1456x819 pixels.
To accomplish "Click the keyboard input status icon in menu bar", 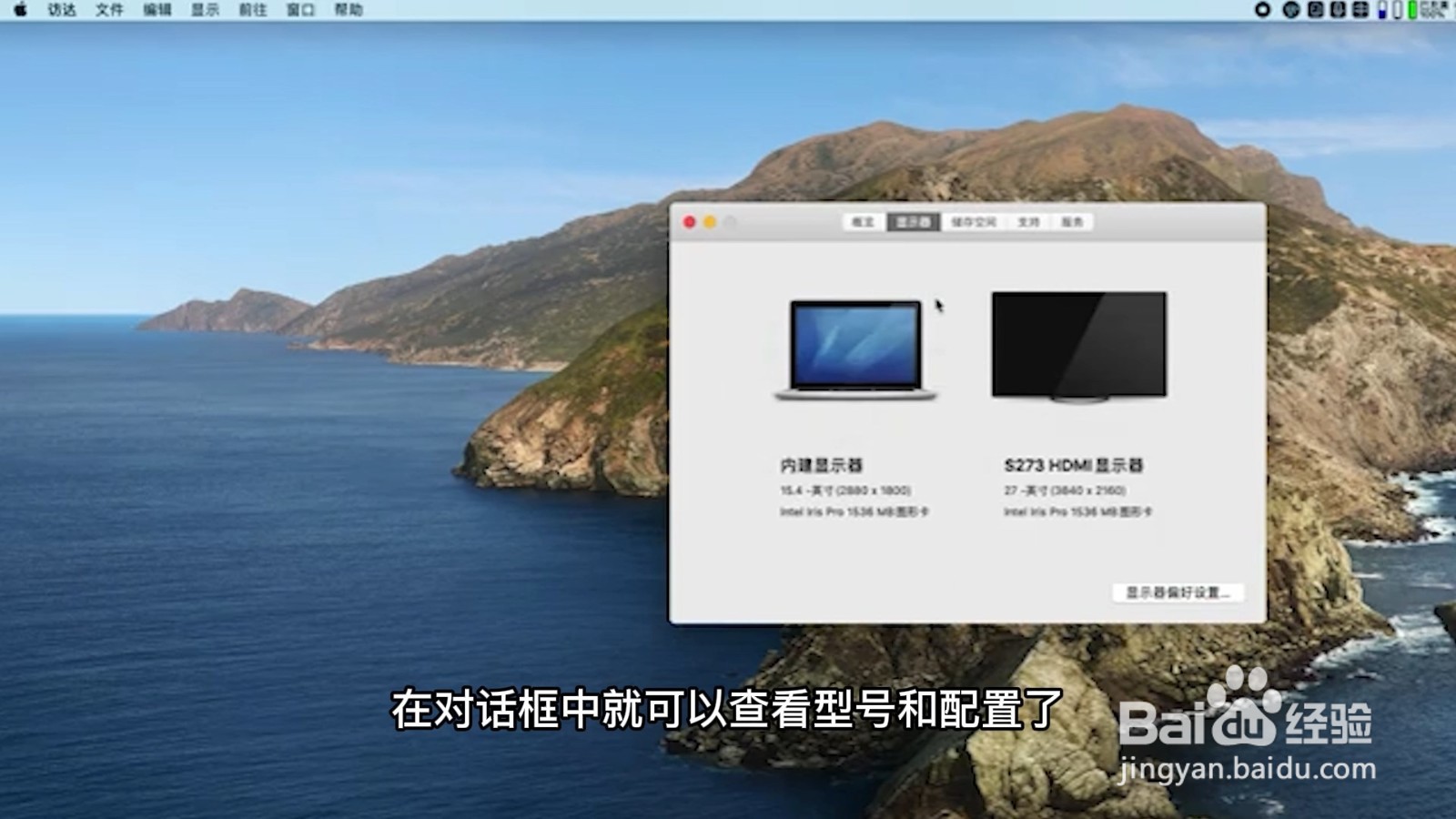I will pyautogui.click(x=1337, y=11).
